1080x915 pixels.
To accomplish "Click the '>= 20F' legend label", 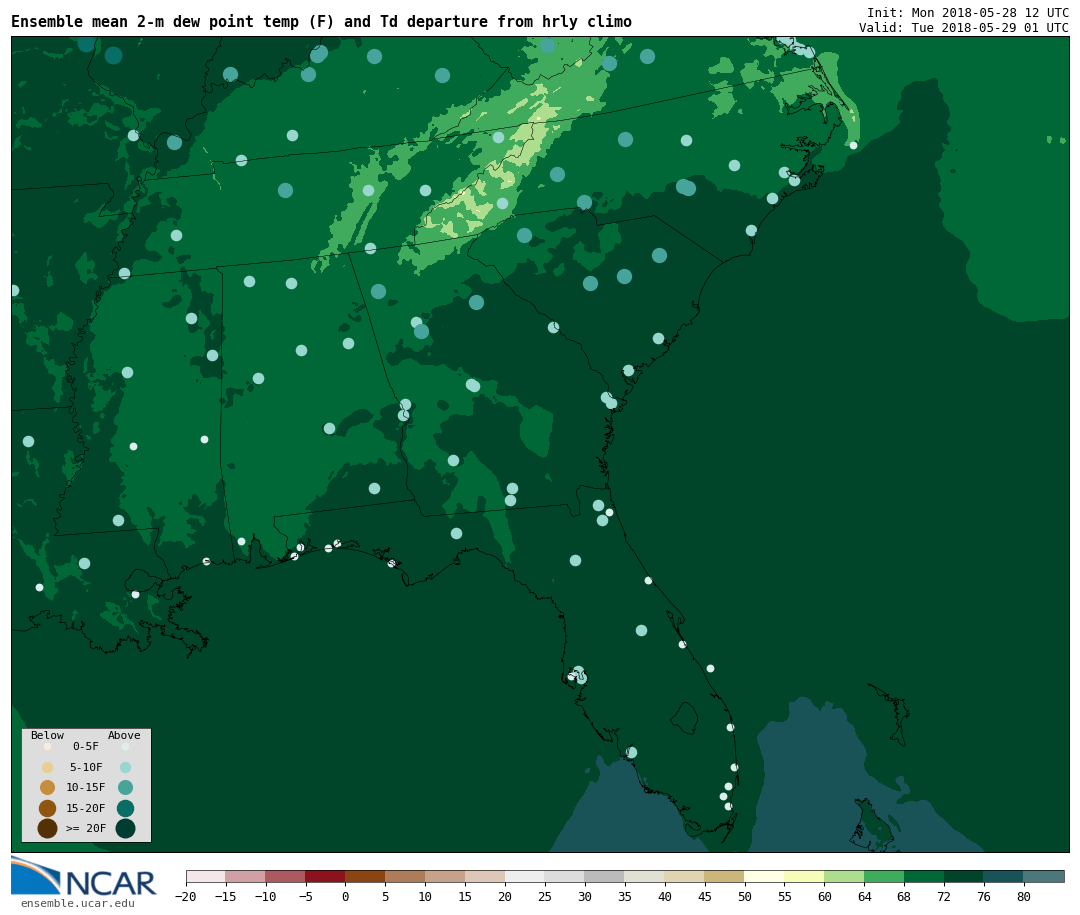I will [x=86, y=828].
